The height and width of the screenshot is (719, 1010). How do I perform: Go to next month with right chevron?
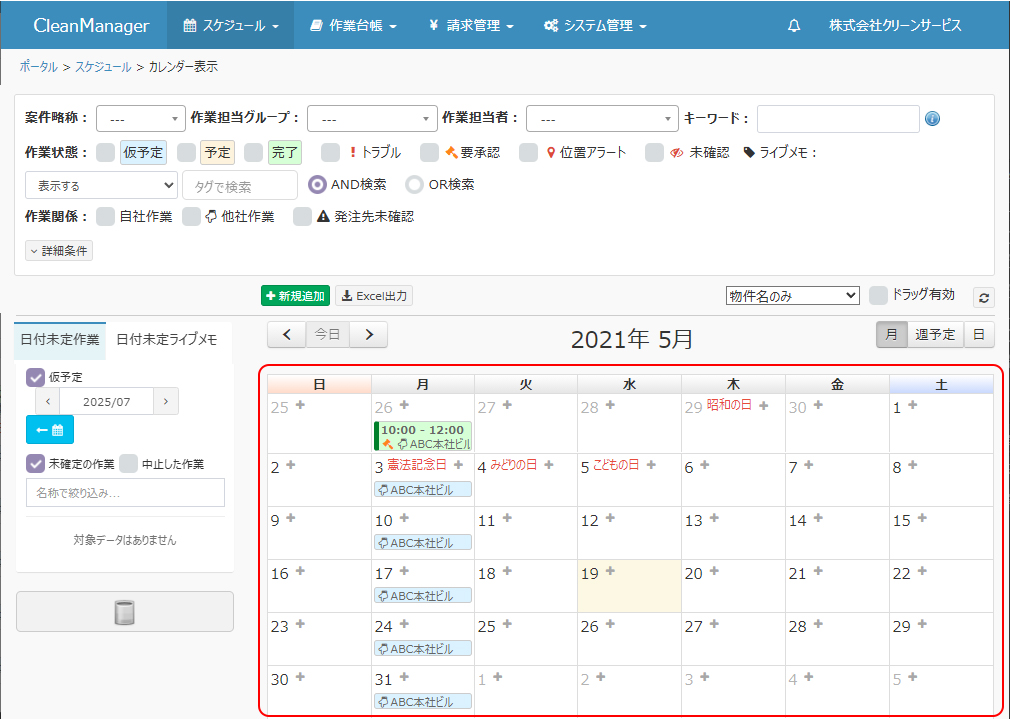369,335
